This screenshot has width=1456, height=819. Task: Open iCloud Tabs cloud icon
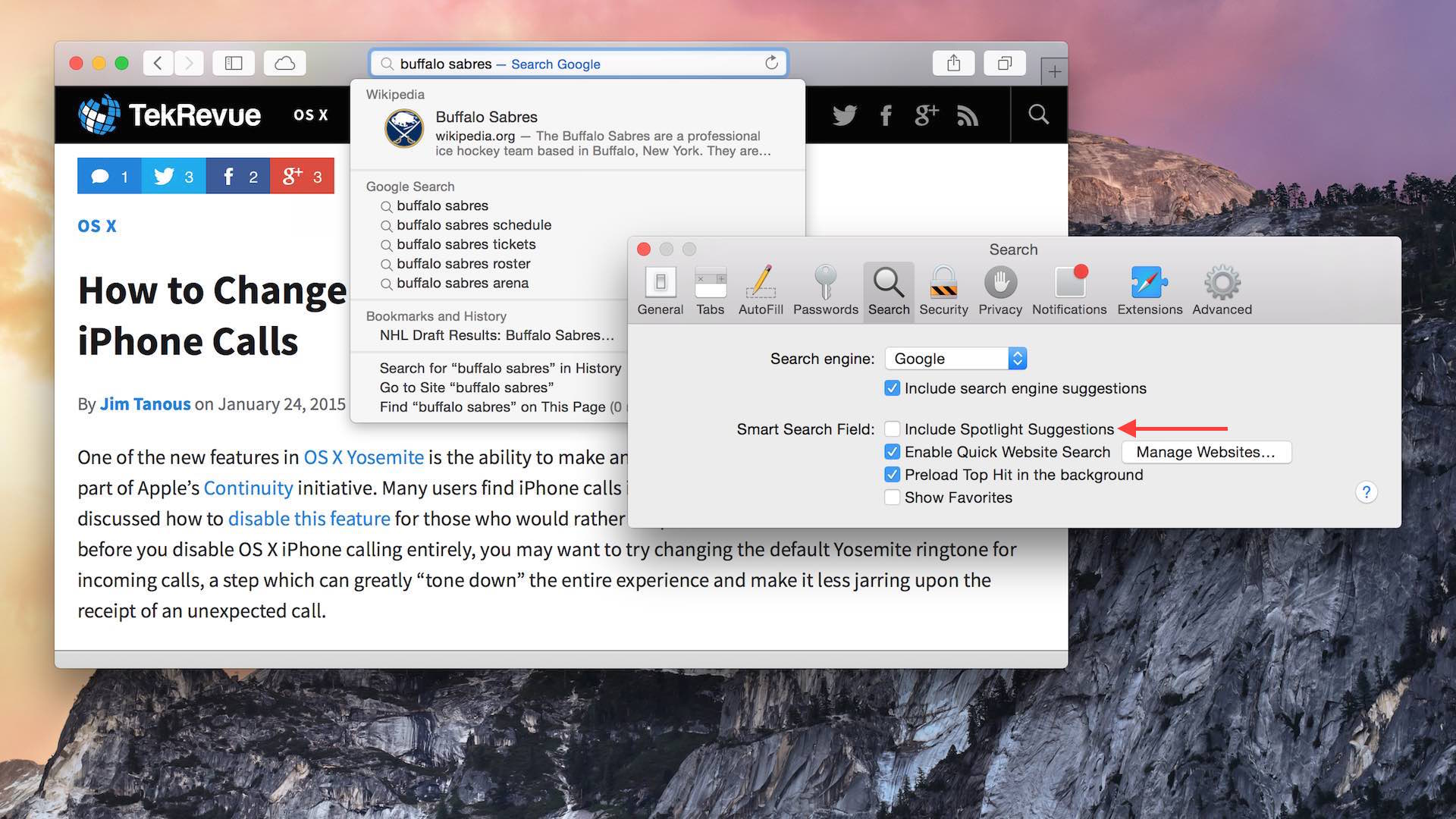pos(285,63)
